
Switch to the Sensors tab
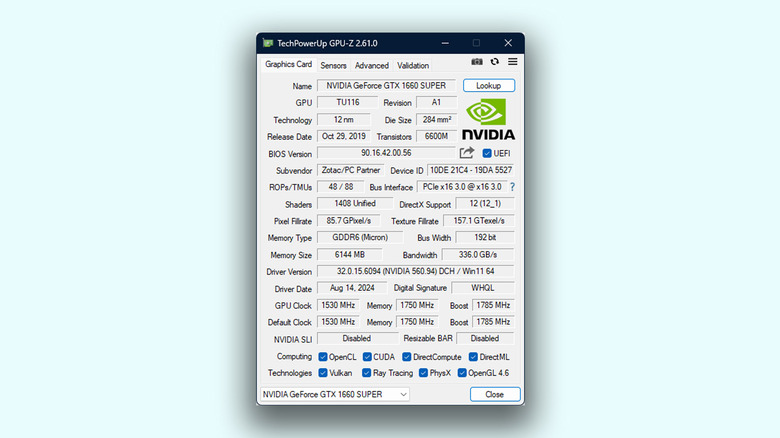point(333,65)
